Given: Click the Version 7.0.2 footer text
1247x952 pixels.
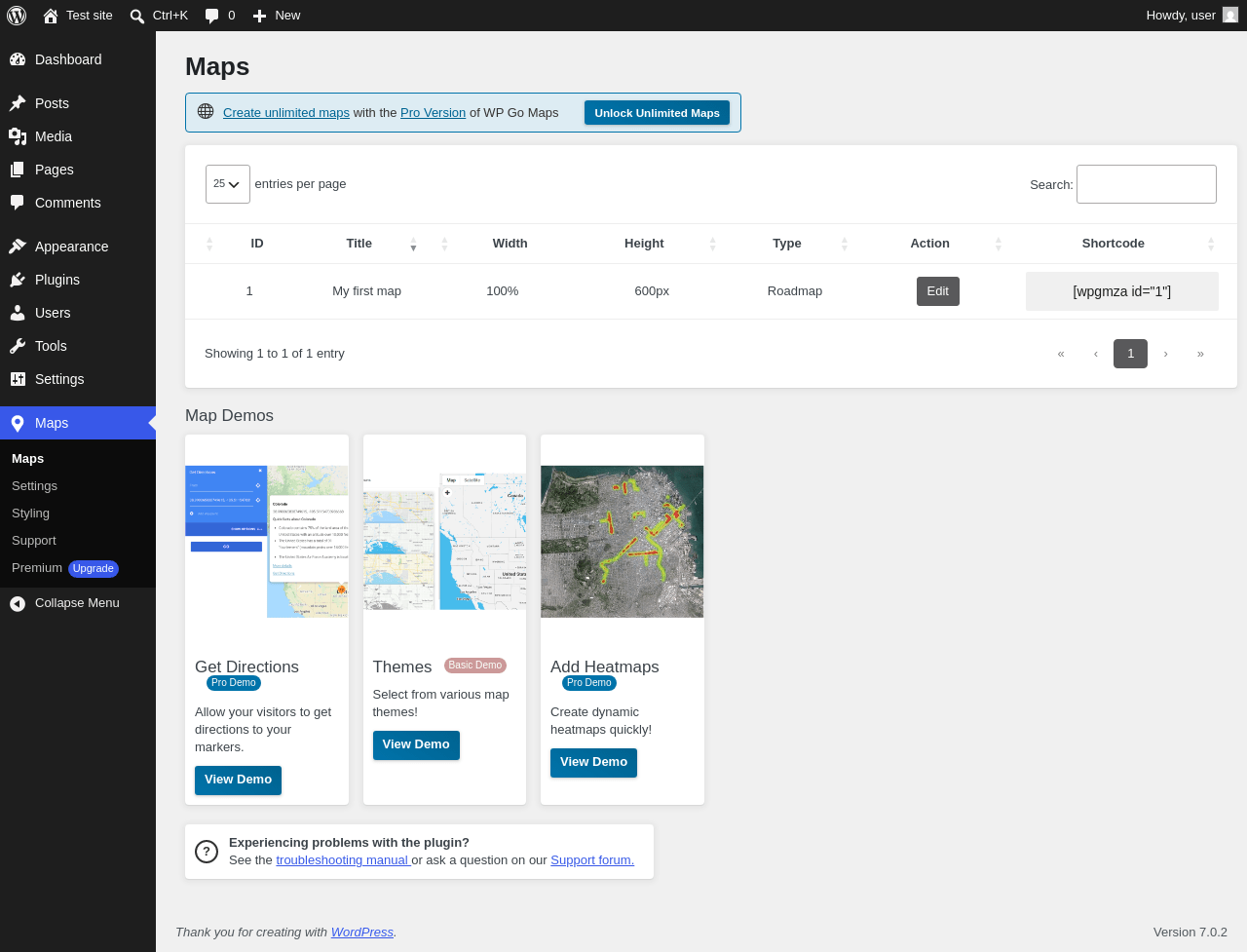Looking at the screenshot, I should point(1190,933).
